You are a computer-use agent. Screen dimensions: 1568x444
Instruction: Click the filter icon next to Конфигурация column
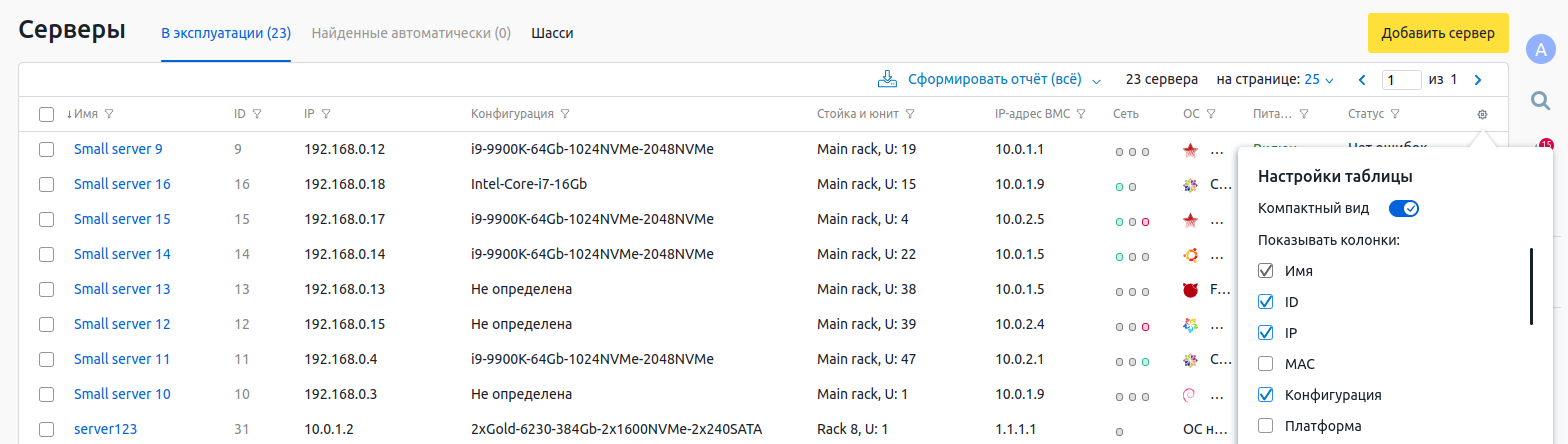[566, 114]
